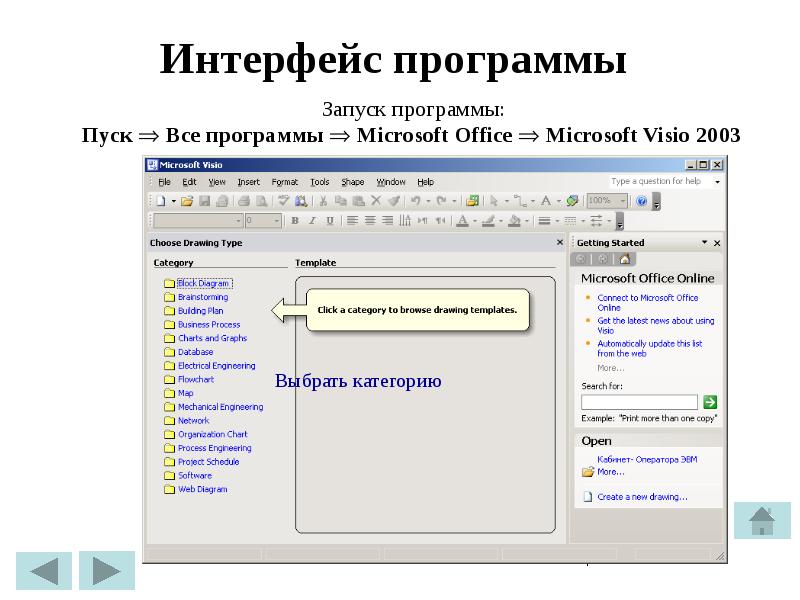Open the Font size combo box
Screen dimensions: 800x600
263,221
